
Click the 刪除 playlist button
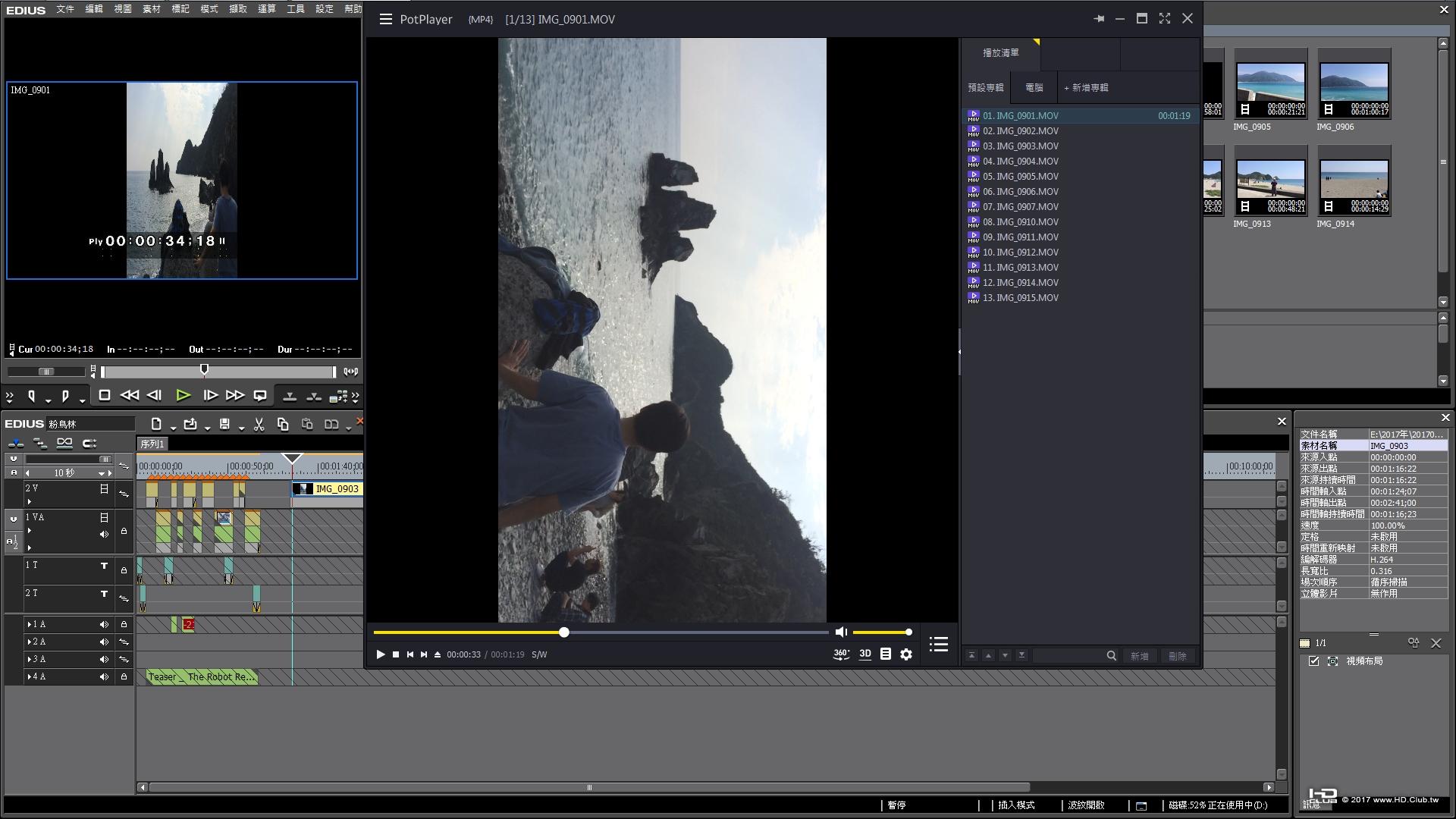pyautogui.click(x=1177, y=656)
